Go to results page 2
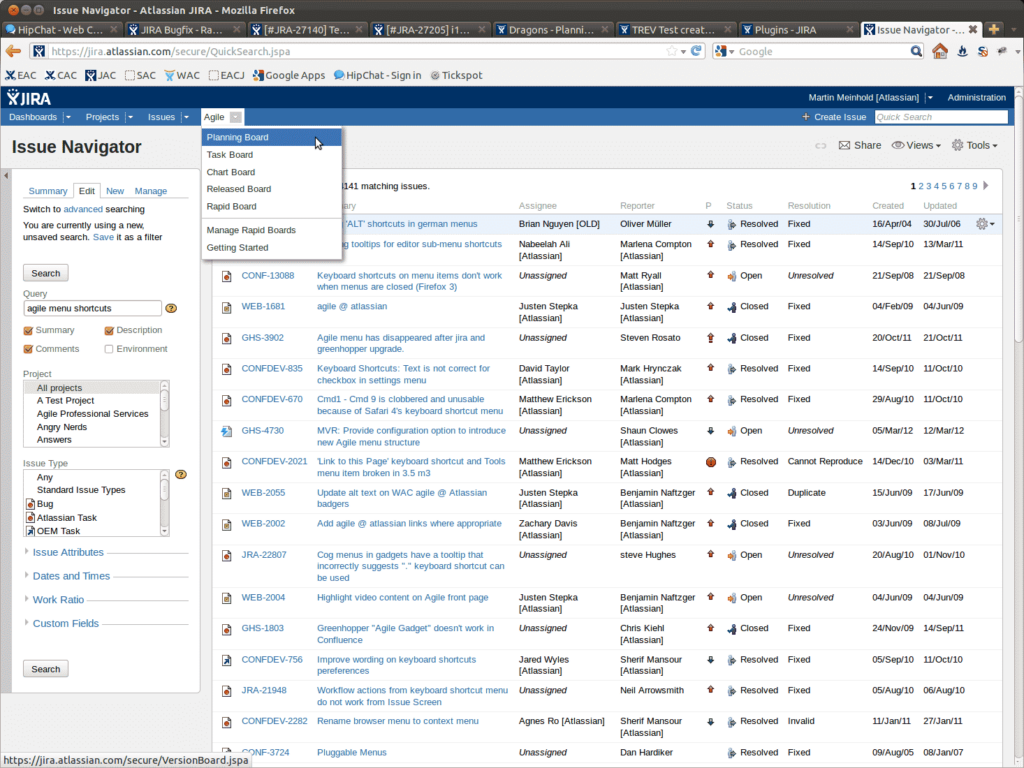The image size is (1024, 768). (921, 186)
